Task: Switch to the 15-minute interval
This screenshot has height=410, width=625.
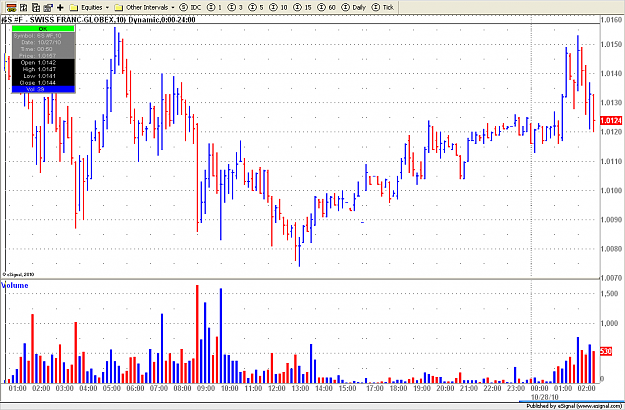Action: click(303, 7)
